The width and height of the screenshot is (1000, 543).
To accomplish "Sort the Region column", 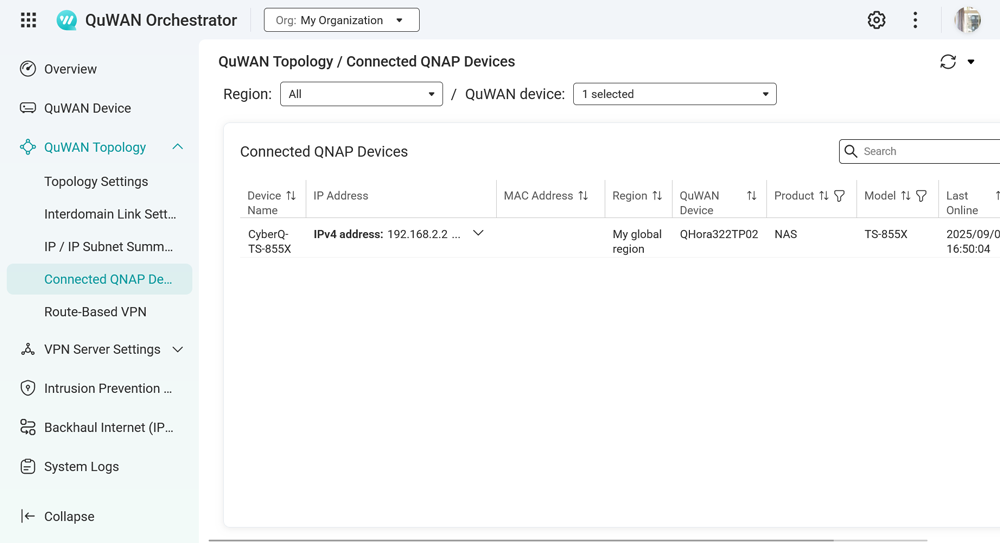I will coord(657,196).
